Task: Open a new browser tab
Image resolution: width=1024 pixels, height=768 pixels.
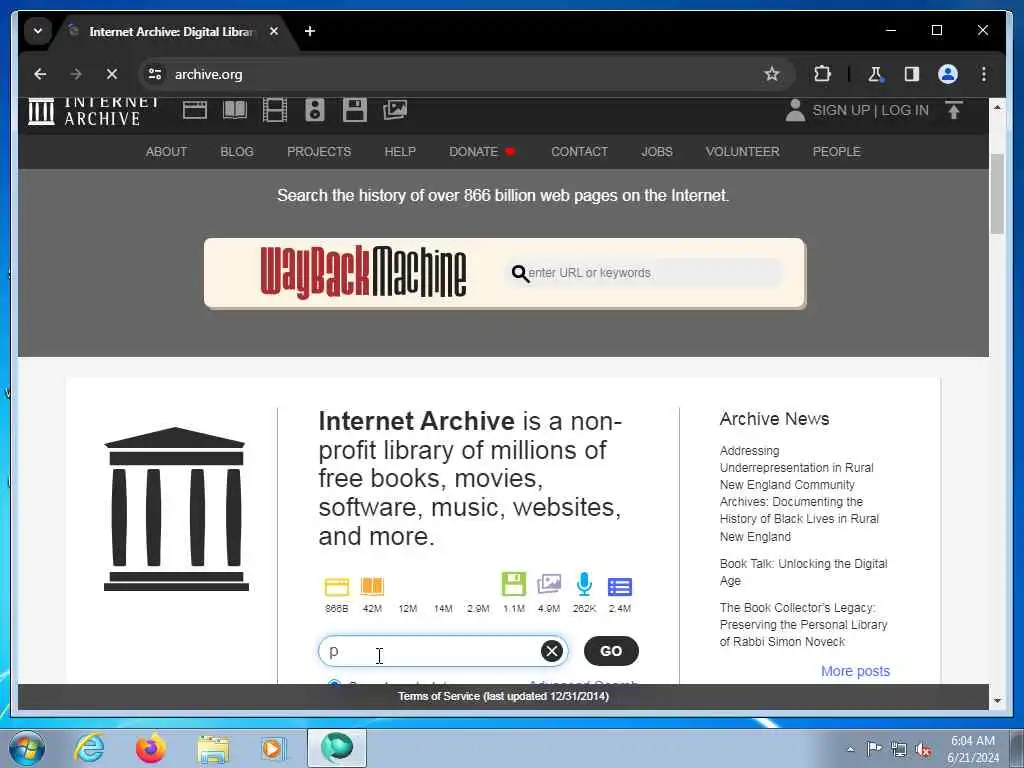Action: 310,31
